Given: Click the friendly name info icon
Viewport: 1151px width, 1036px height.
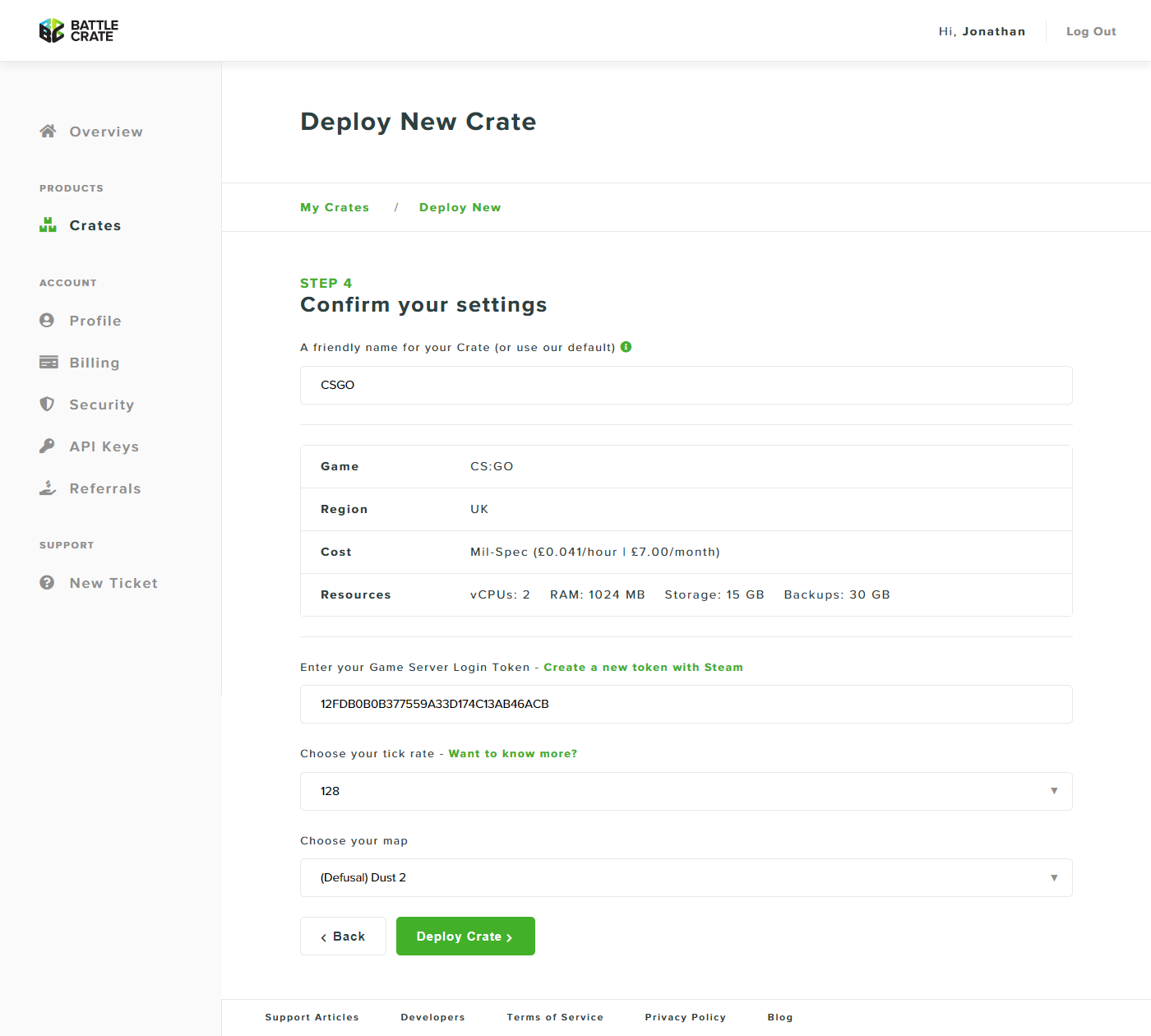Looking at the screenshot, I should 626,347.
